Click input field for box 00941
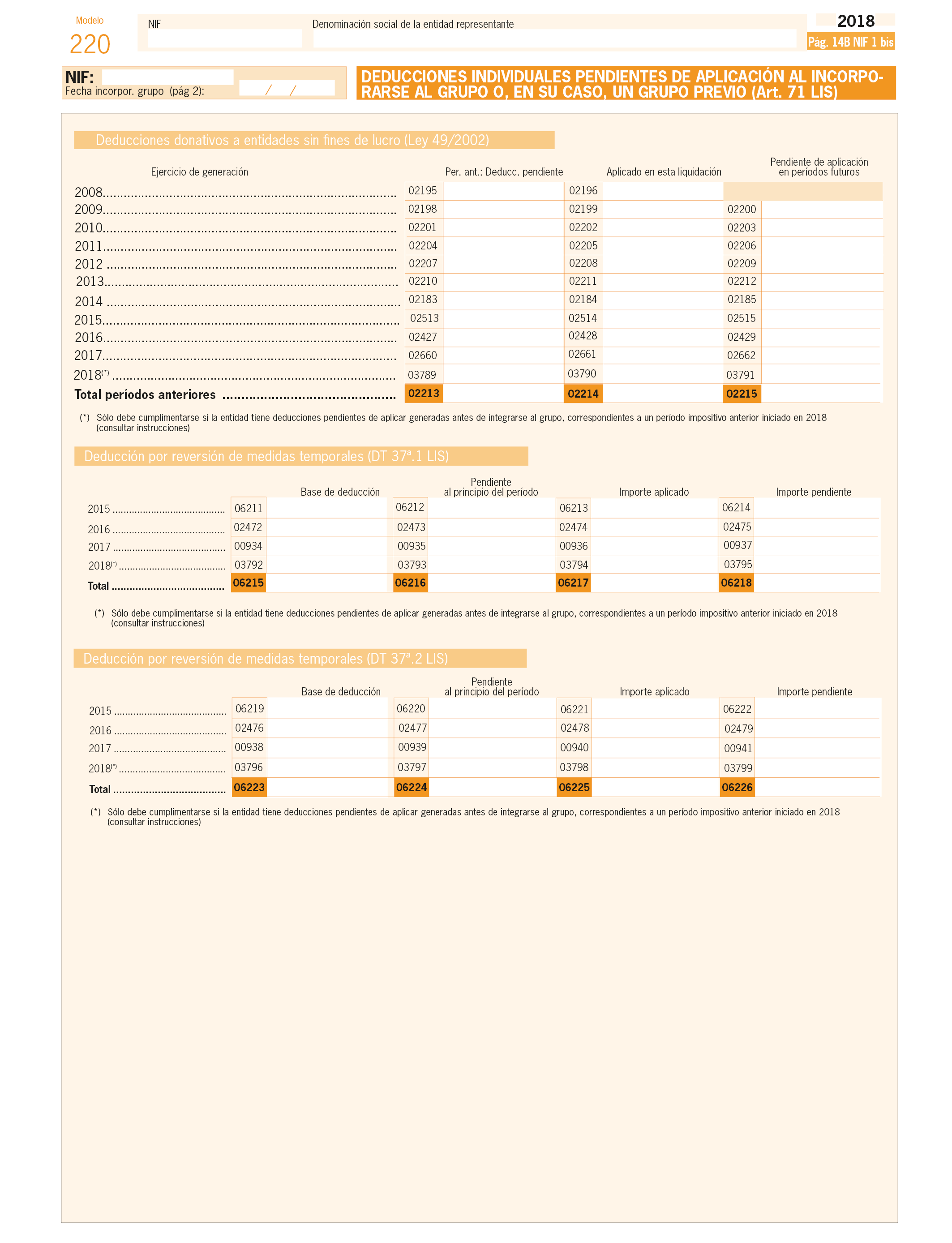This screenshot has width=952, height=1243. coord(818,748)
